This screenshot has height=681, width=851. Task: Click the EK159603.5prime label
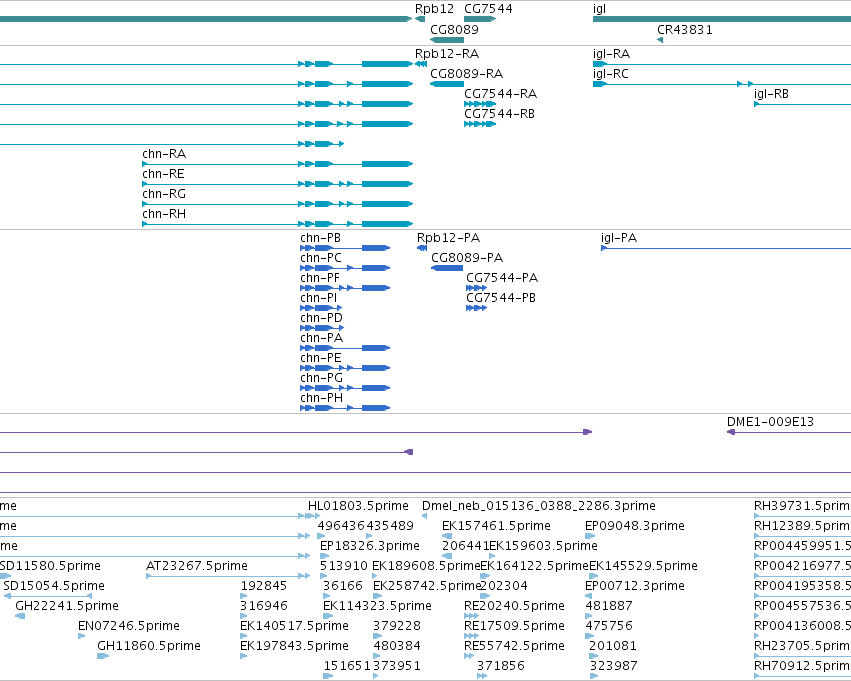tap(543, 546)
